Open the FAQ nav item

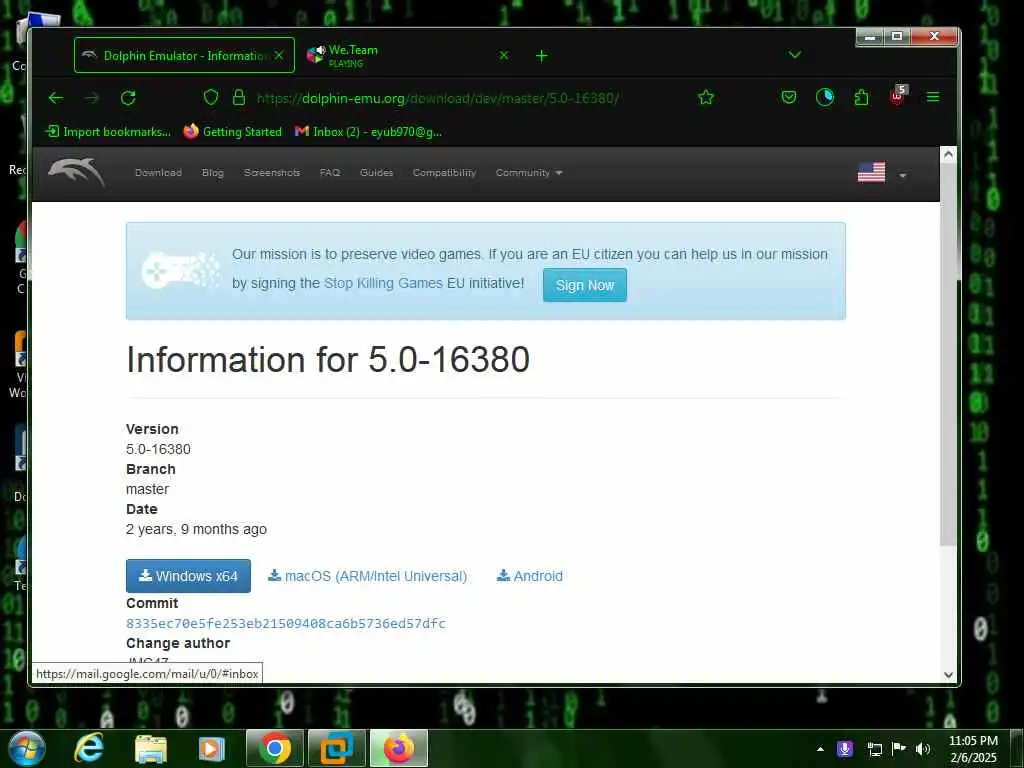tap(330, 173)
